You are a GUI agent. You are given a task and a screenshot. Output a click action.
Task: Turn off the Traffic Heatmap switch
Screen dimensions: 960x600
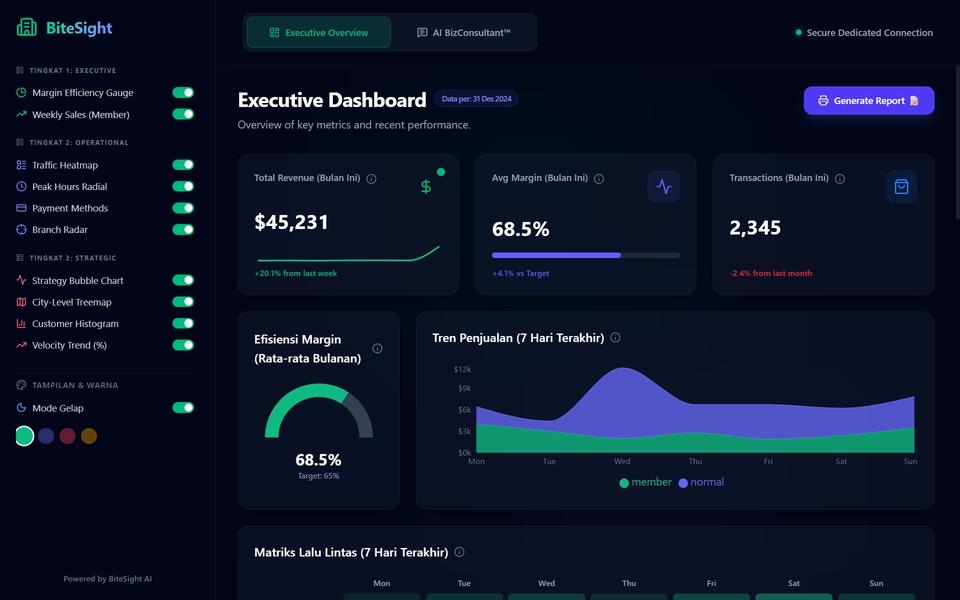(183, 165)
